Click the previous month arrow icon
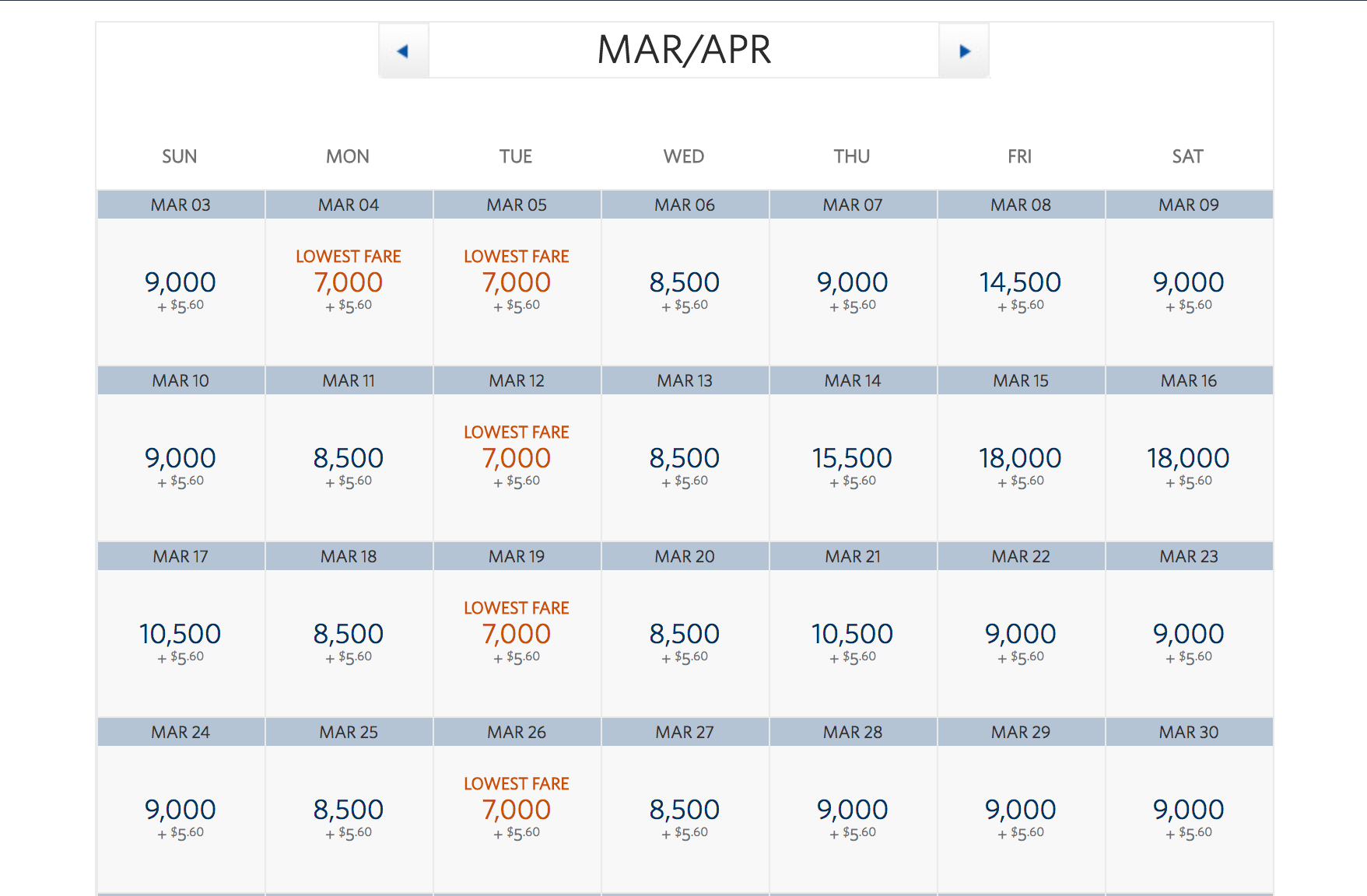 pos(403,51)
